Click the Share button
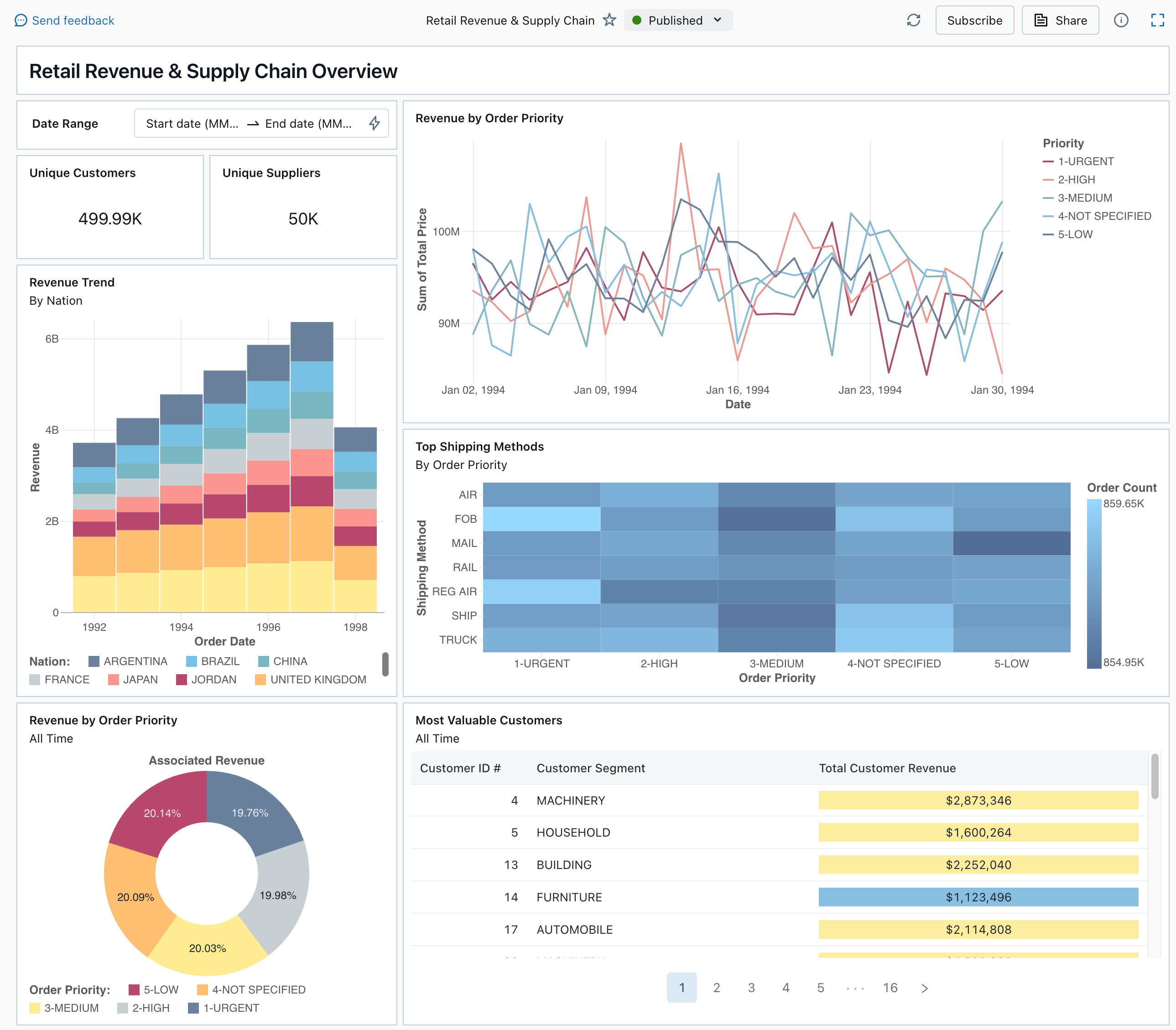 click(x=1060, y=19)
